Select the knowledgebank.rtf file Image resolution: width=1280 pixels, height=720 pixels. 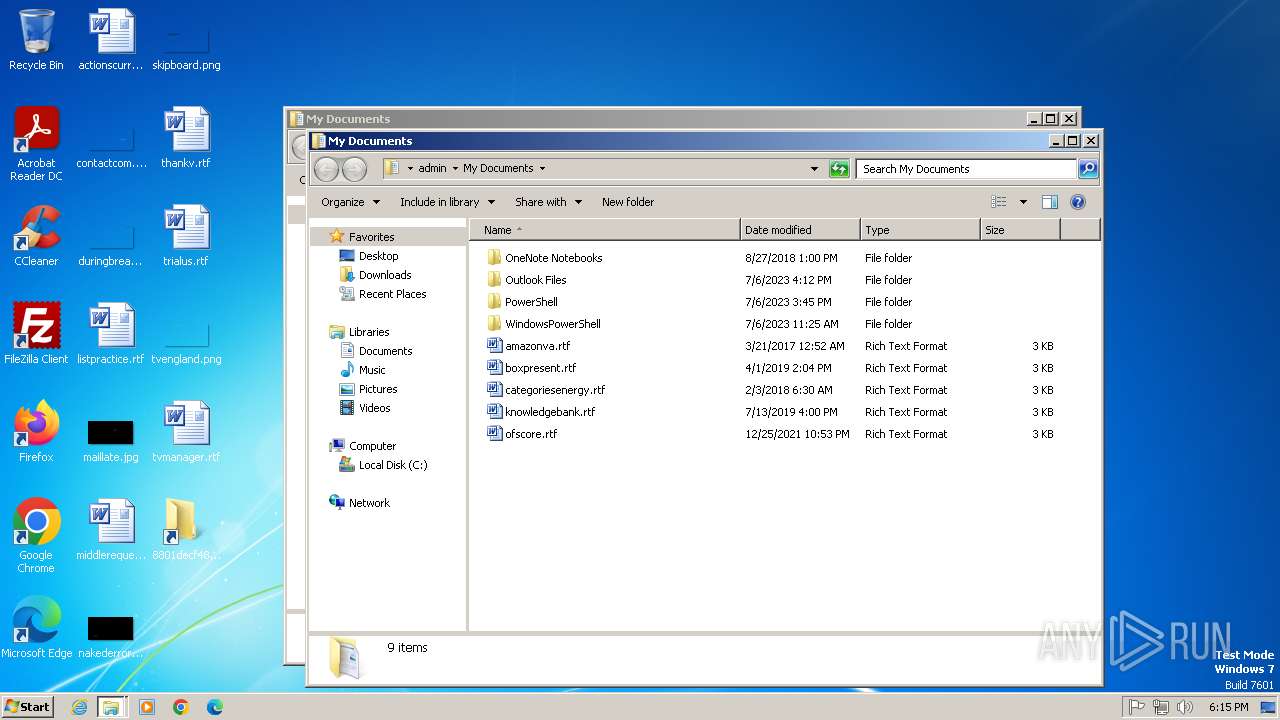click(541, 412)
